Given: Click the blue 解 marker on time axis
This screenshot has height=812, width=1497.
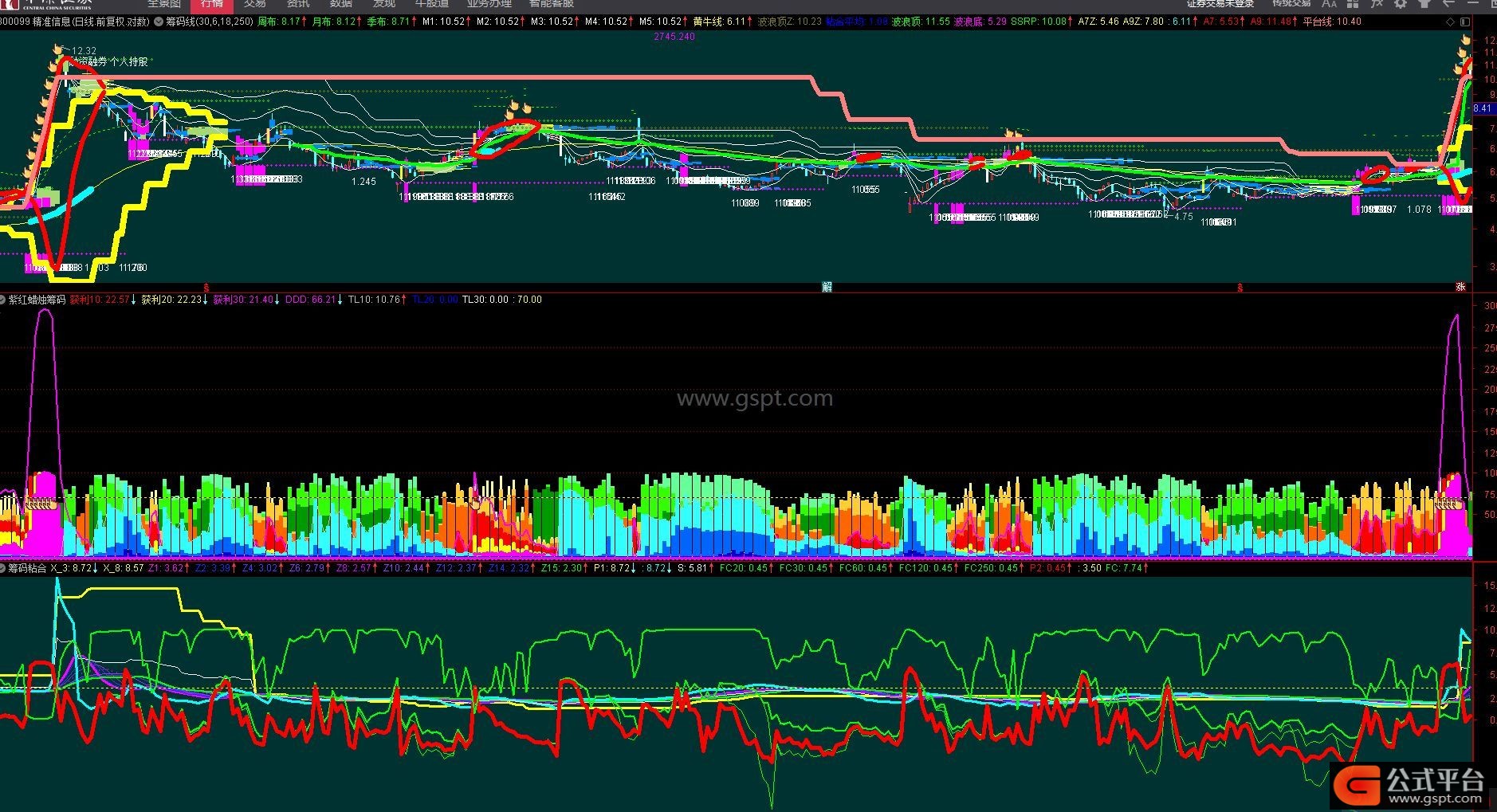Looking at the screenshot, I should tap(827, 287).
